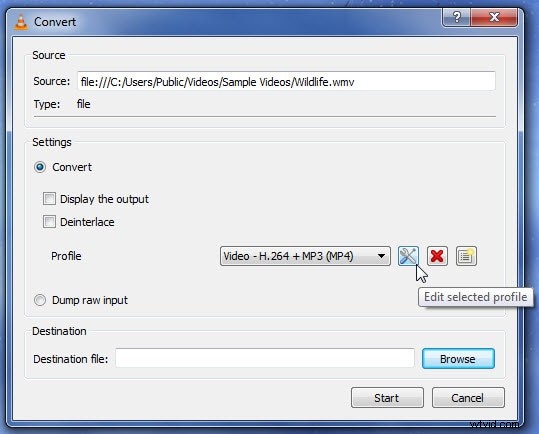Click the 'Settings' group heading
This screenshot has width=539, height=434.
(x=52, y=142)
